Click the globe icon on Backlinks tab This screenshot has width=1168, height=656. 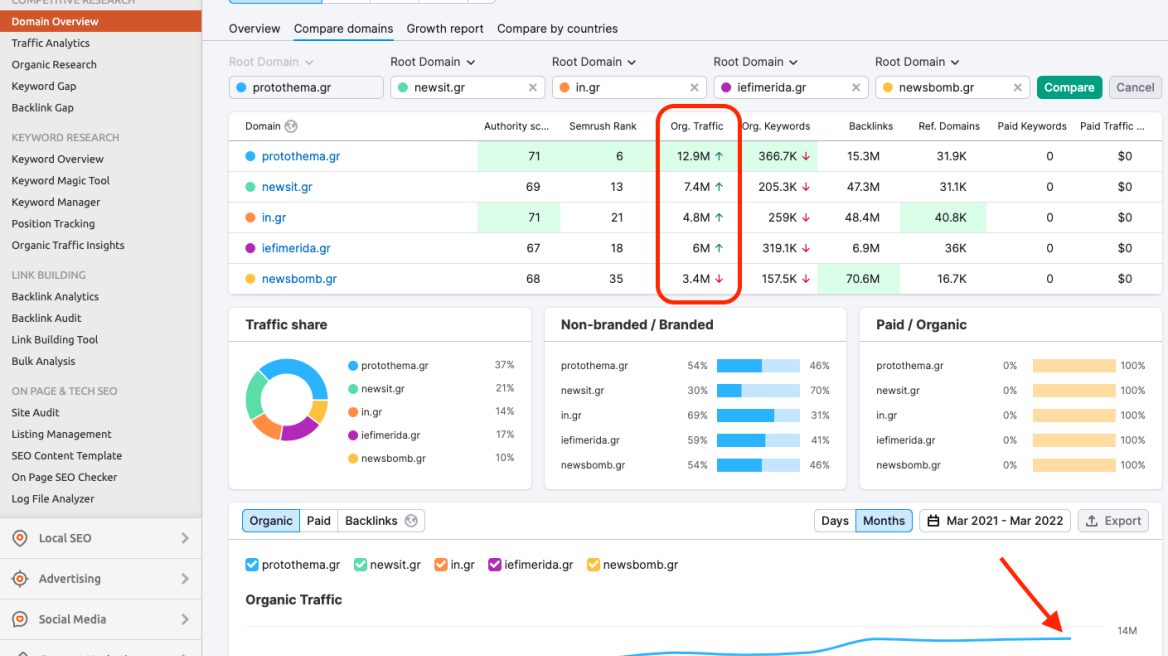pyautogui.click(x=410, y=521)
